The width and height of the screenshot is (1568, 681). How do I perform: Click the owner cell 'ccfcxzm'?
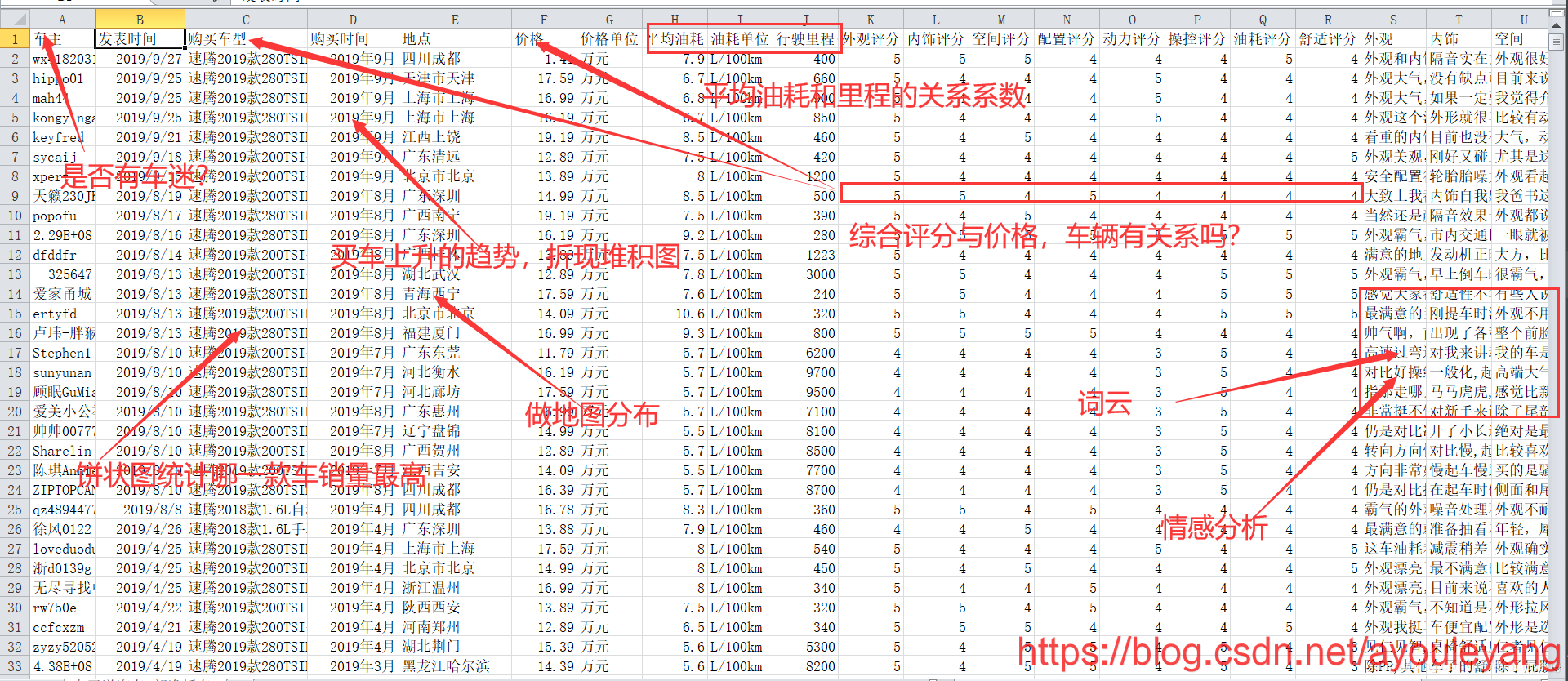[x=62, y=627]
